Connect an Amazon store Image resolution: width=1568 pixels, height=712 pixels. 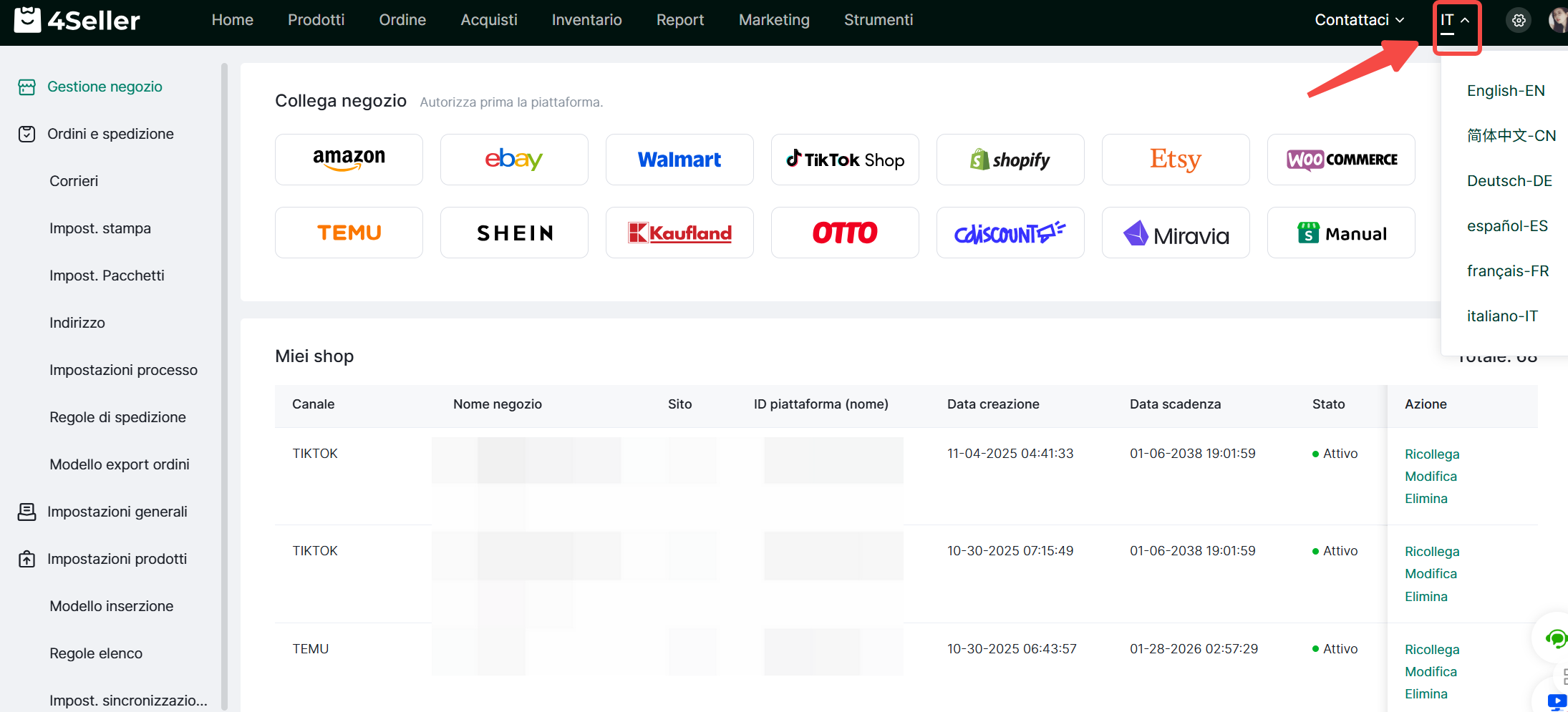coord(349,160)
